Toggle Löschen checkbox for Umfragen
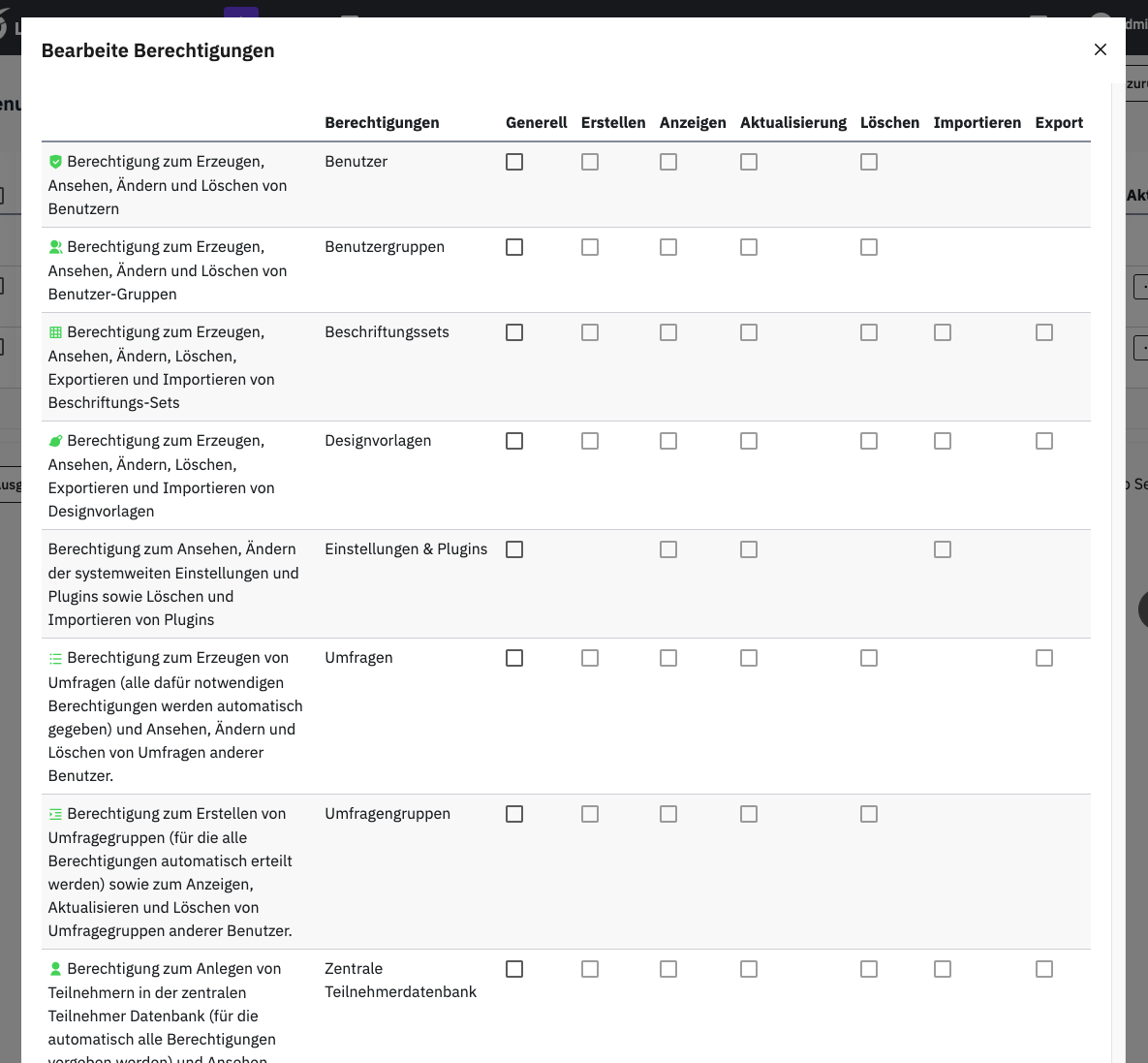 (x=869, y=658)
